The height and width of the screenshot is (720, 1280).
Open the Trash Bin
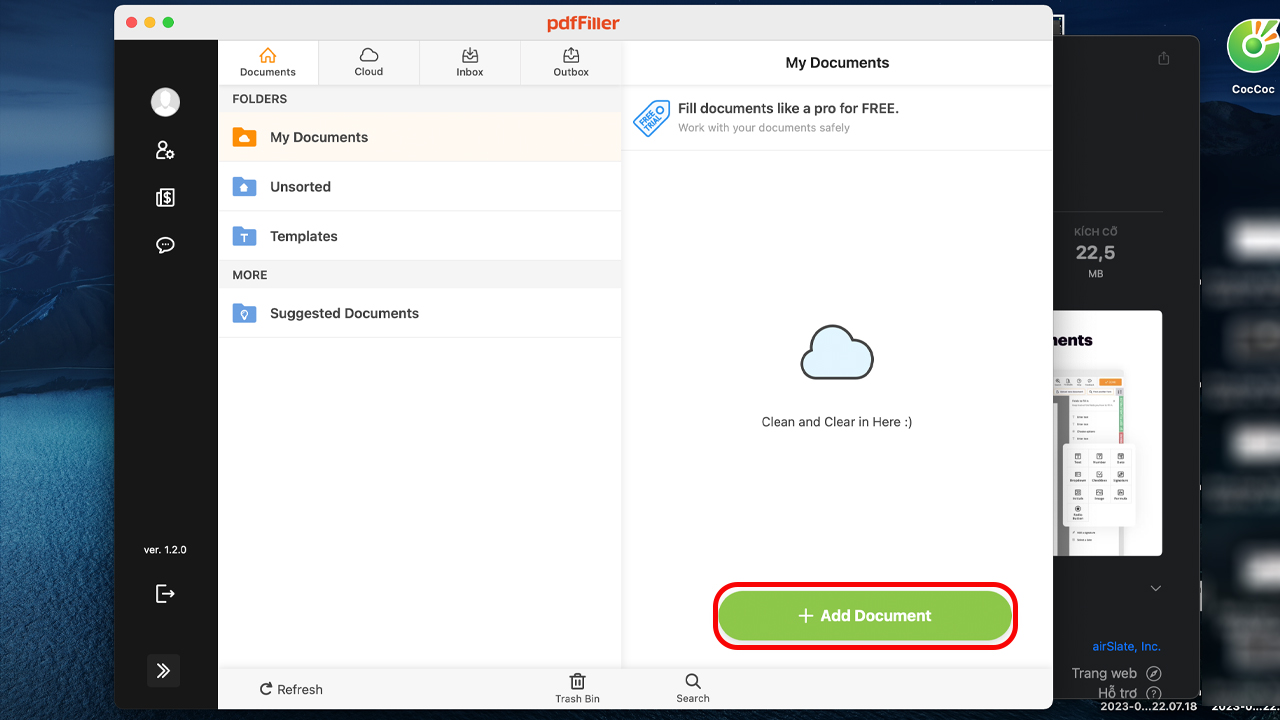tap(577, 688)
